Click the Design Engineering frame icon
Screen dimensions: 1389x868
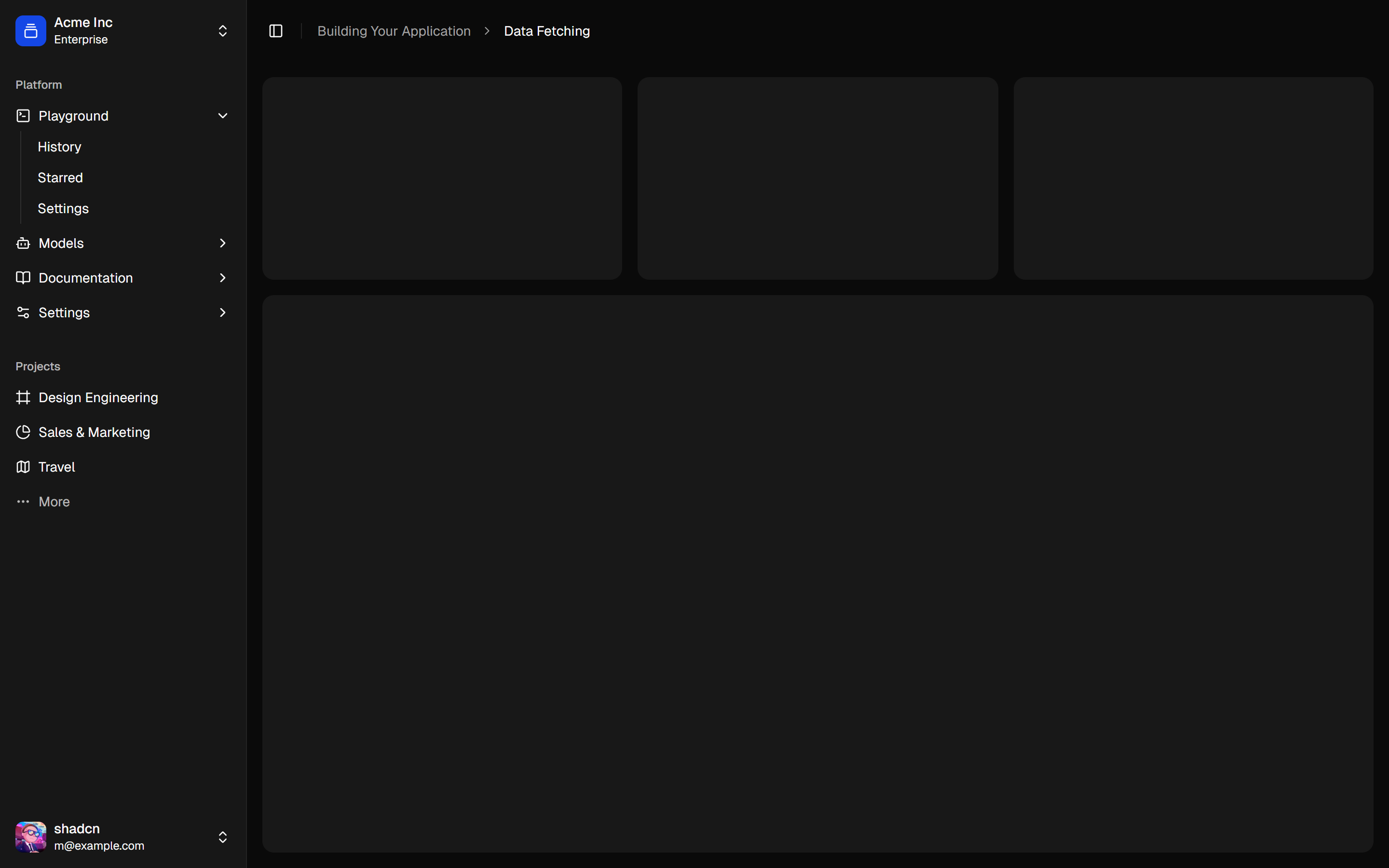tap(23, 398)
